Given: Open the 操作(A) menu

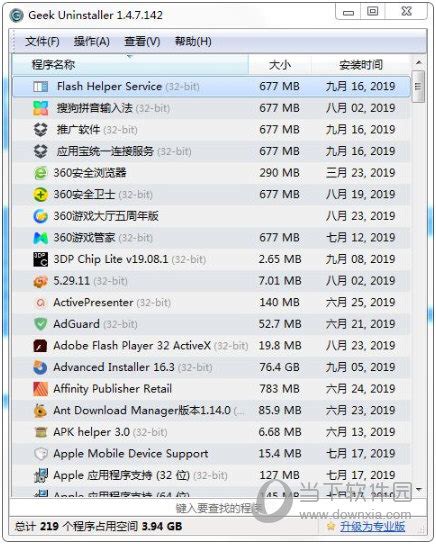Looking at the screenshot, I should click(x=92, y=42).
